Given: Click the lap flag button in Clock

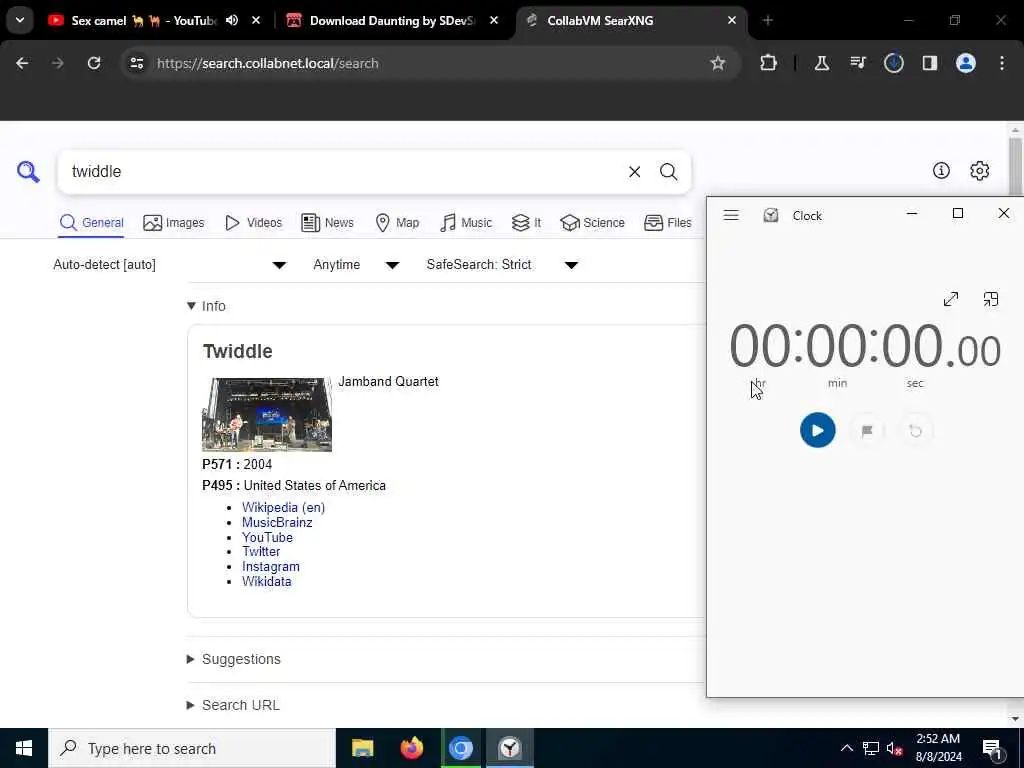Looking at the screenshot, I should click(x=867, y=431).
